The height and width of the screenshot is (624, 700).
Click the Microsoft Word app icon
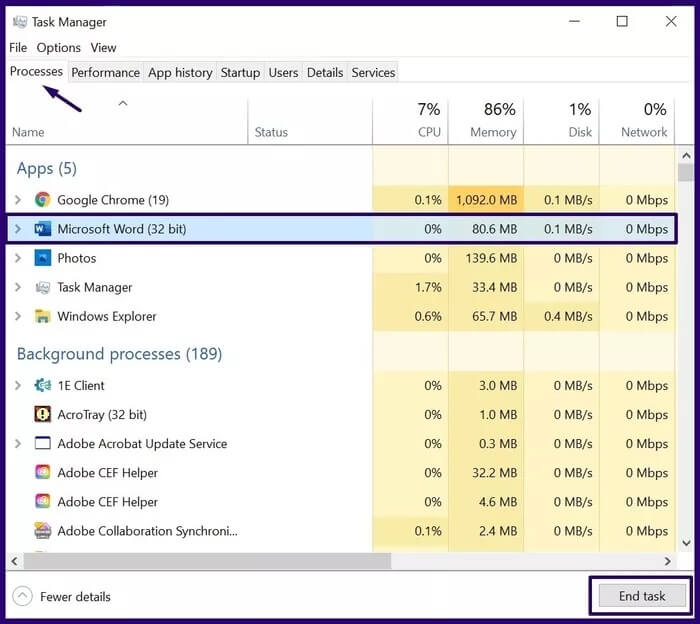pos(42,229)
